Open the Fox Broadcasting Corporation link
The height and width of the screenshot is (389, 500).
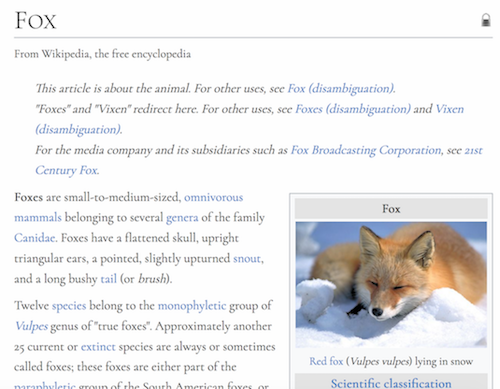pos(366,150)
